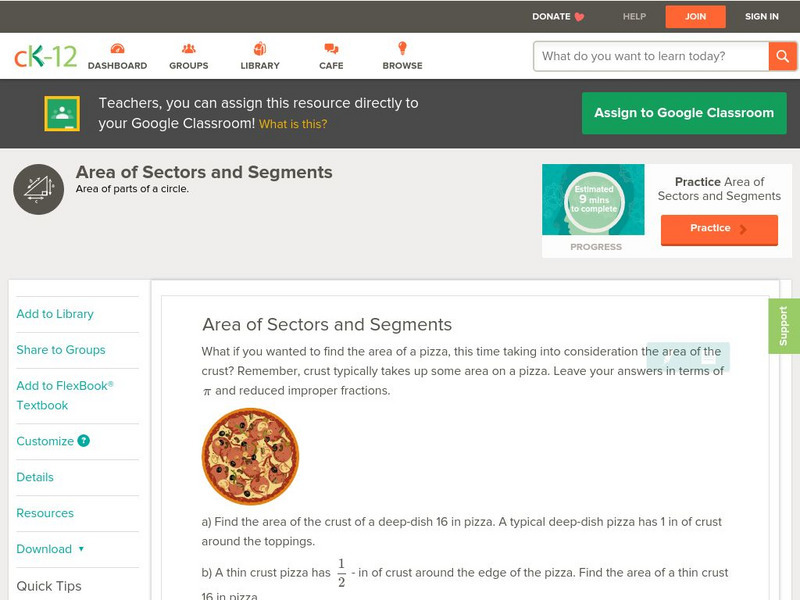Click the estimated time progress circle
800x600 pixels.
594,200
